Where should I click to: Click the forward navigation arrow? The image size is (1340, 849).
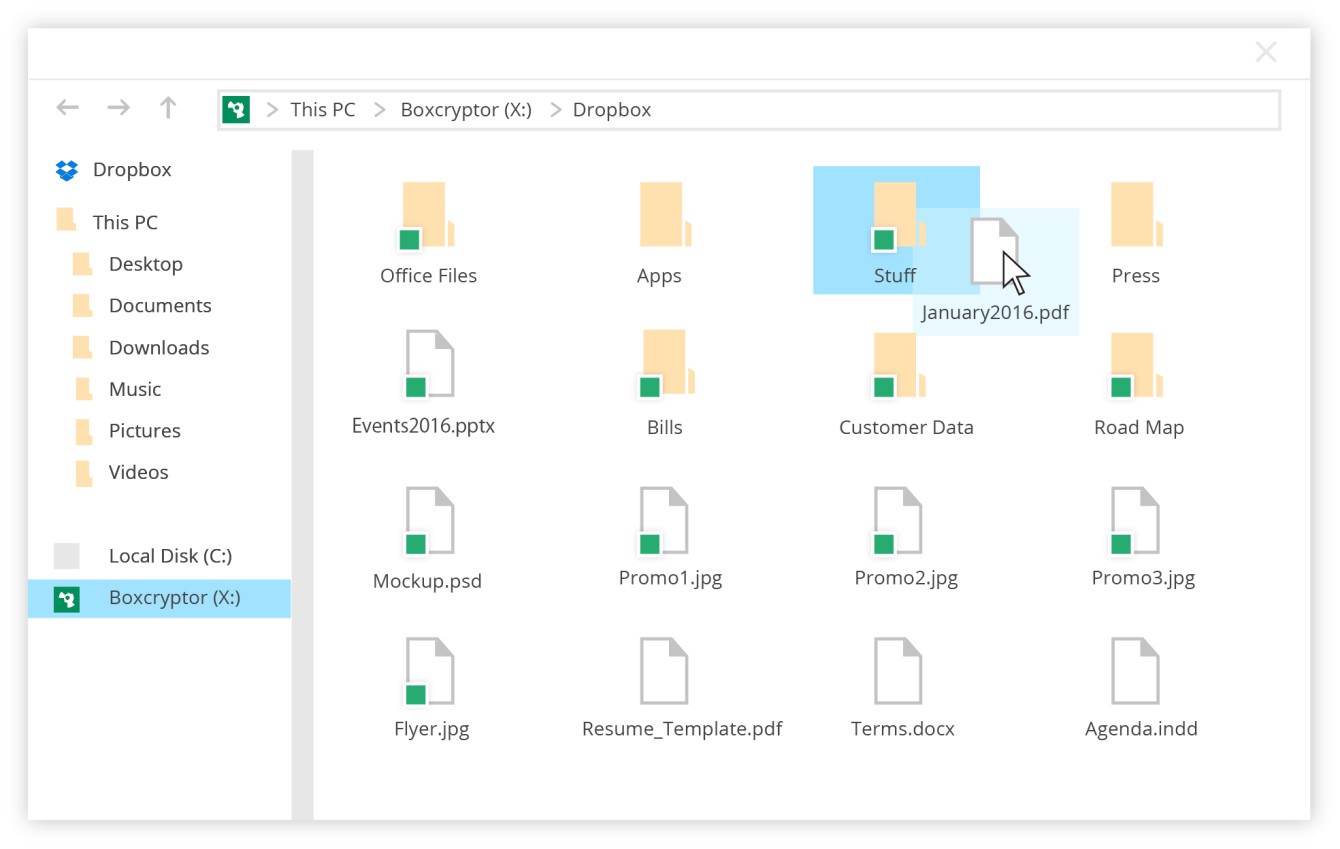[x=118, y=108]
